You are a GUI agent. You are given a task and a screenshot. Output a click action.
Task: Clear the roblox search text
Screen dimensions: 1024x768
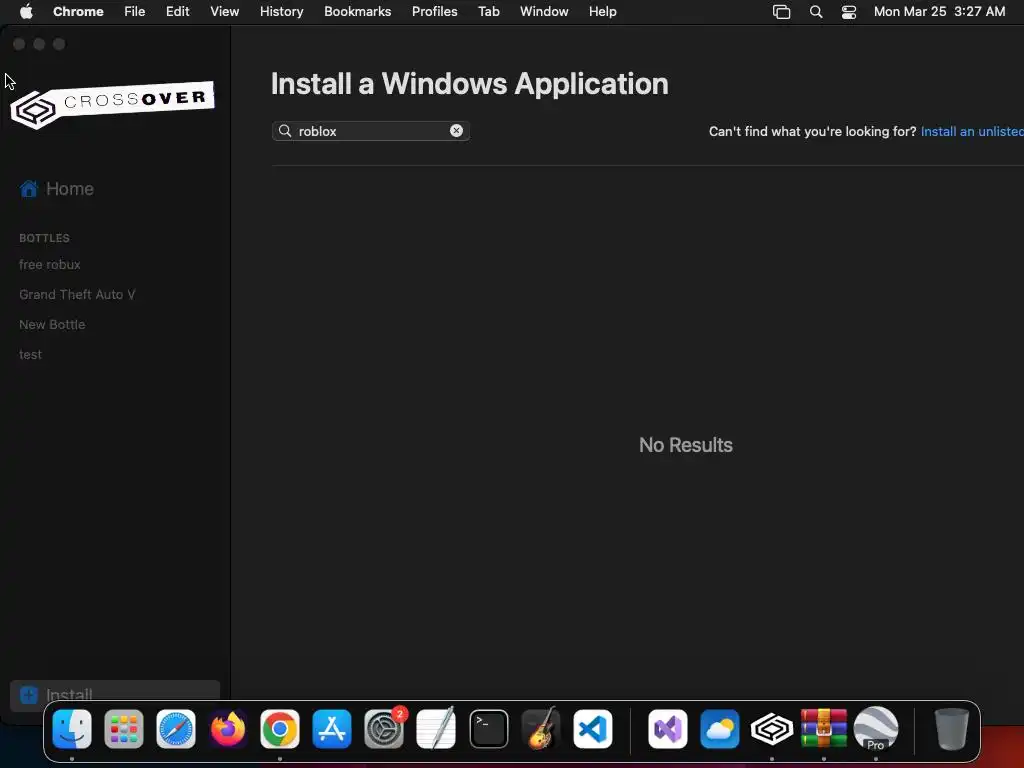tap(456, 131)
